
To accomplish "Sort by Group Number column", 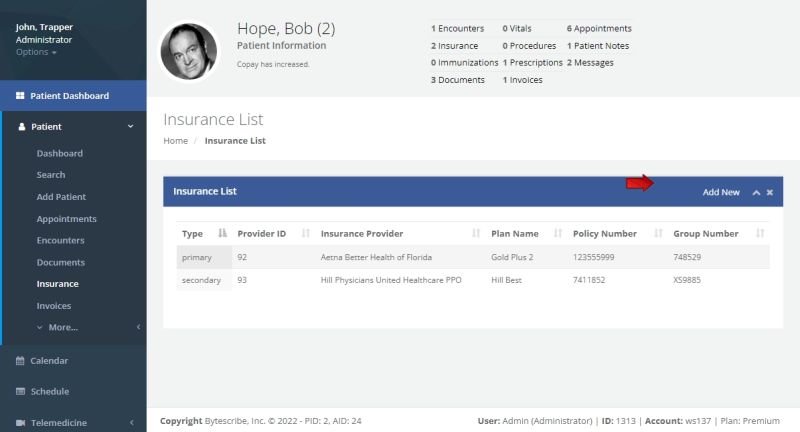I will click(760, 234).
